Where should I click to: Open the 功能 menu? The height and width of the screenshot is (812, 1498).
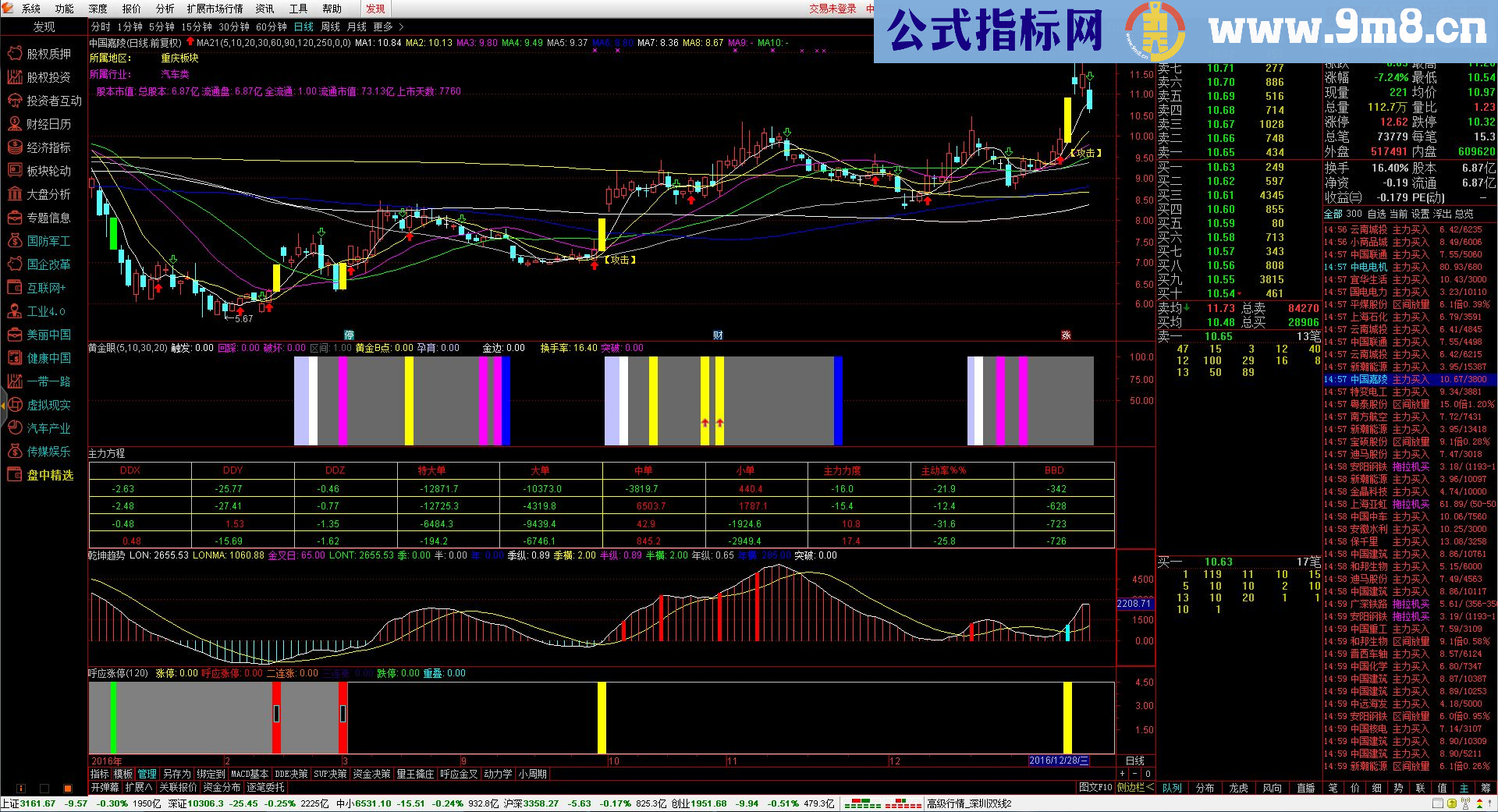[x=64, y=9]
